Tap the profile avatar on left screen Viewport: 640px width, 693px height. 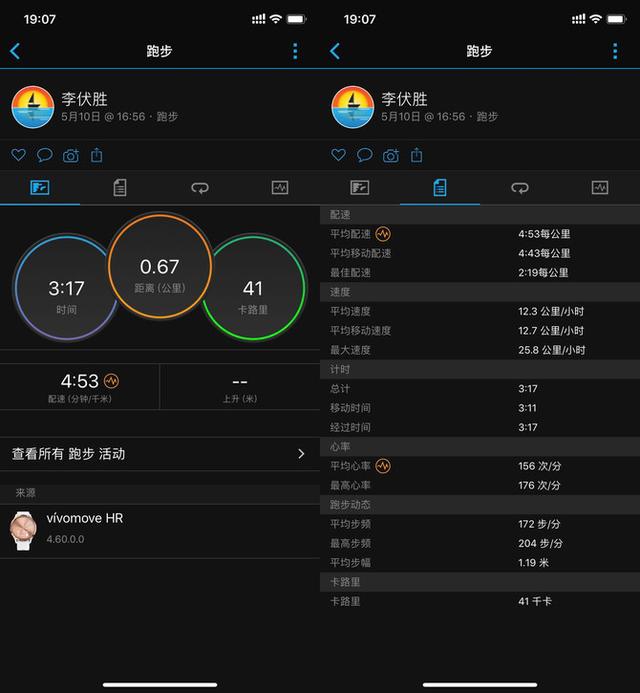(33, 107)
